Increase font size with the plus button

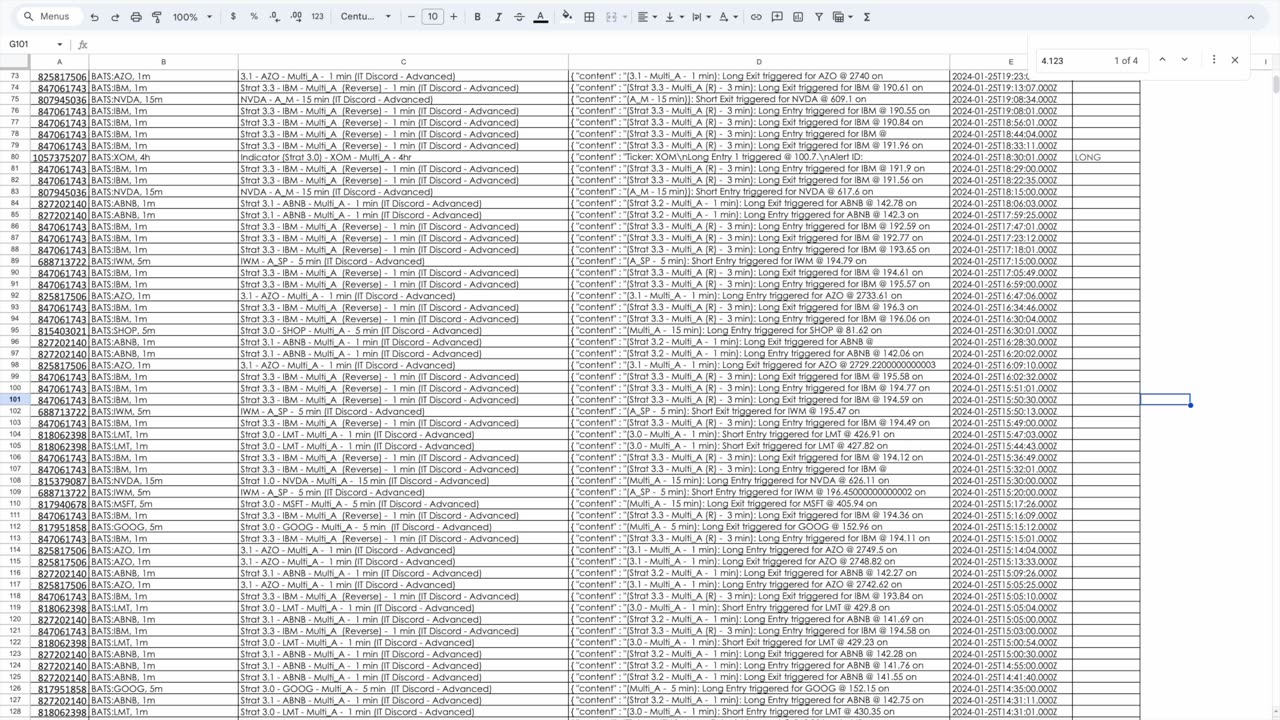(454, 17)
